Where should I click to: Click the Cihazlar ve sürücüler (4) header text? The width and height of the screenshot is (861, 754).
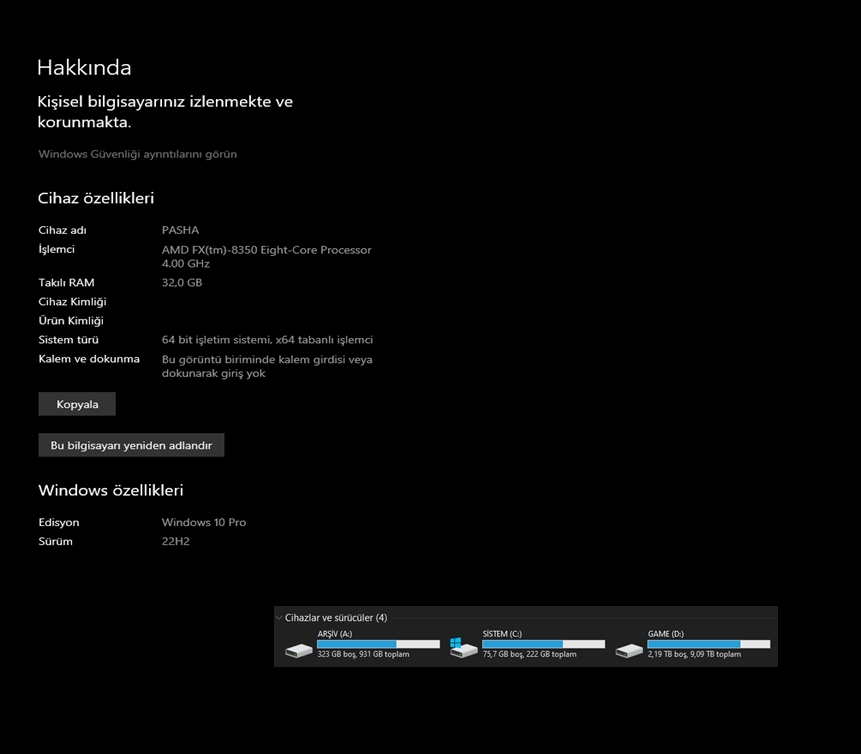[336, 618]
